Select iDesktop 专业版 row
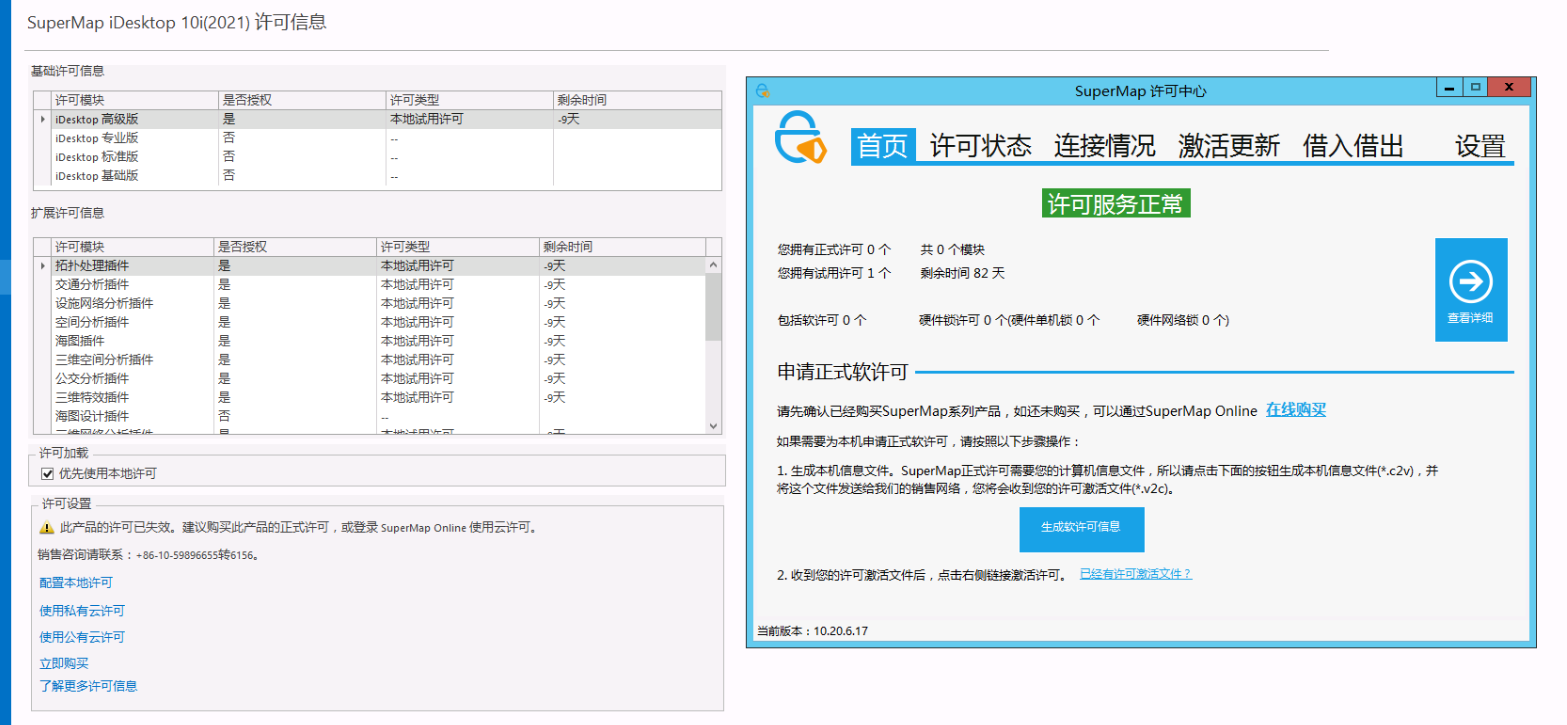The height and width of the screenshot is (725, 1567). [x=377, y=138]
